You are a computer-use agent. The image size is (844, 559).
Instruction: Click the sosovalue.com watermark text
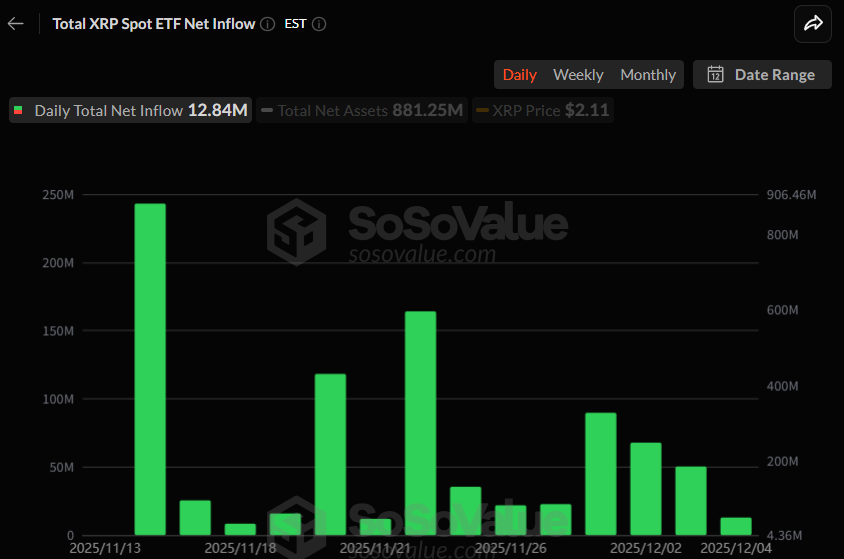coord(421,254)
